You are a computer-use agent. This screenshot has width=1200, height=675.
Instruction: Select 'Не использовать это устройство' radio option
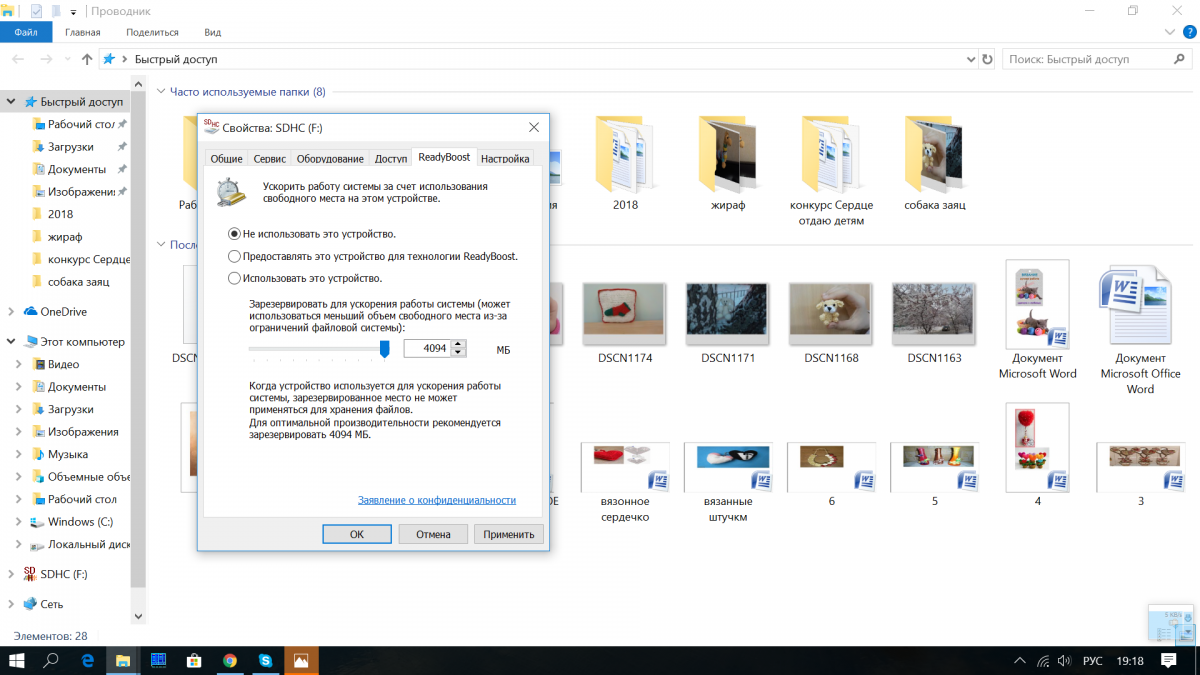tap(234, 234)
